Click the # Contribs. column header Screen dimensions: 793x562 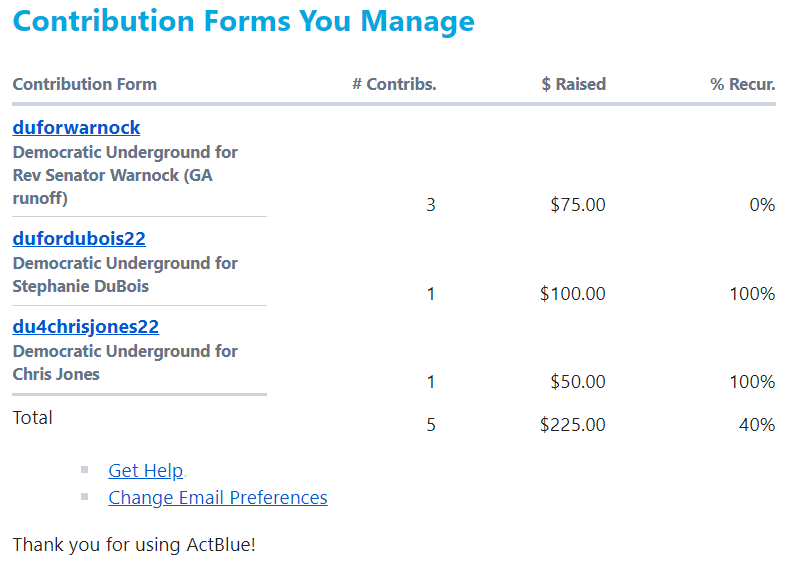click(x=394, y=84)
